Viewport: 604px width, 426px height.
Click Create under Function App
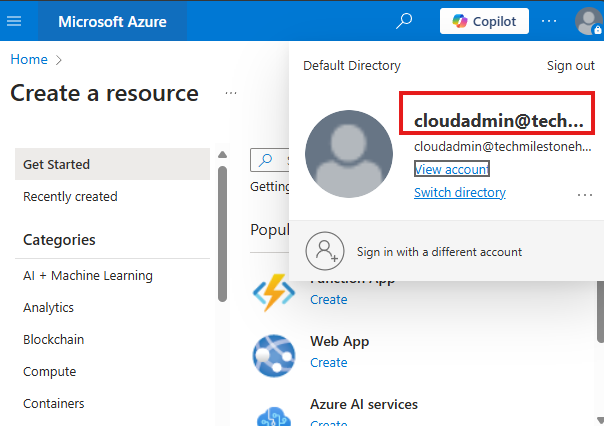329,299
